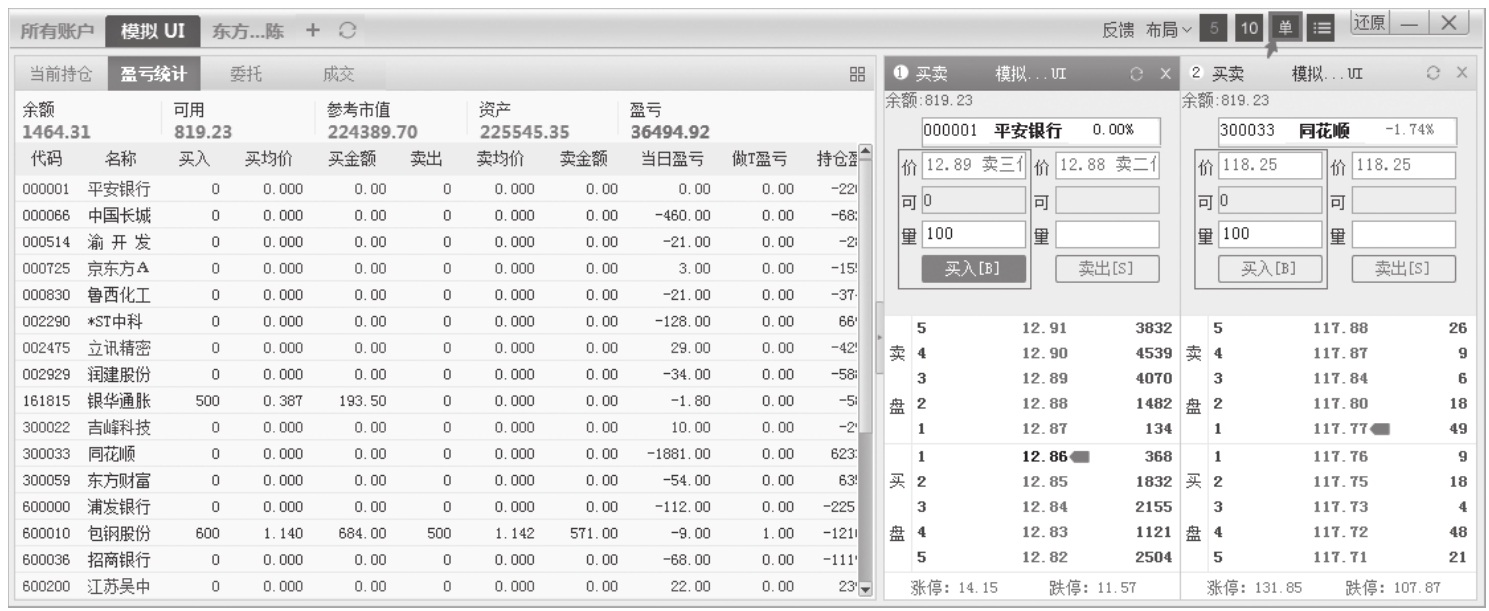Click the stock code field showing 300033 同花顺
The image size is (1489, 611).
coord(1337,131)
